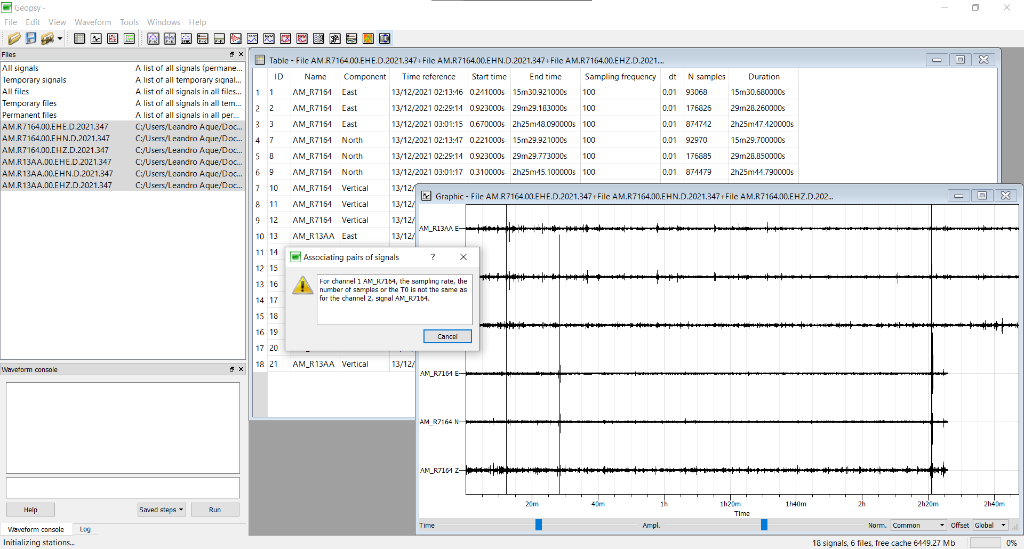Viewport: 1024px width, 549px height.
Task: Click the orange spectrogram-style icon in toolbar
Action: [369, 38]
